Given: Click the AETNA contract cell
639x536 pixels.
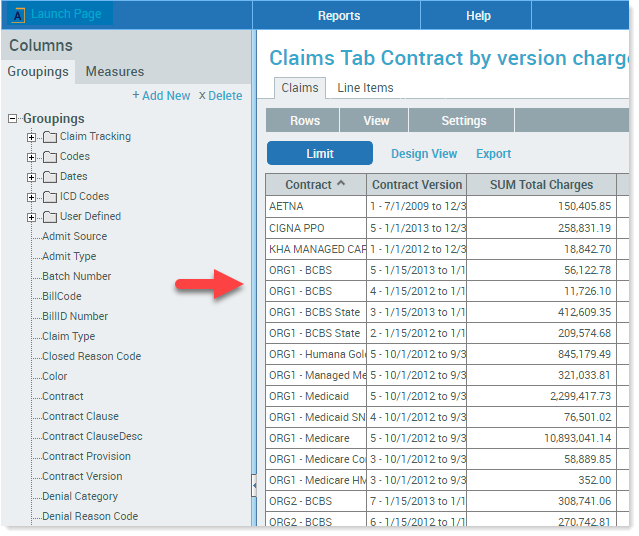Looking at the screenshot, I should (316, 207).
